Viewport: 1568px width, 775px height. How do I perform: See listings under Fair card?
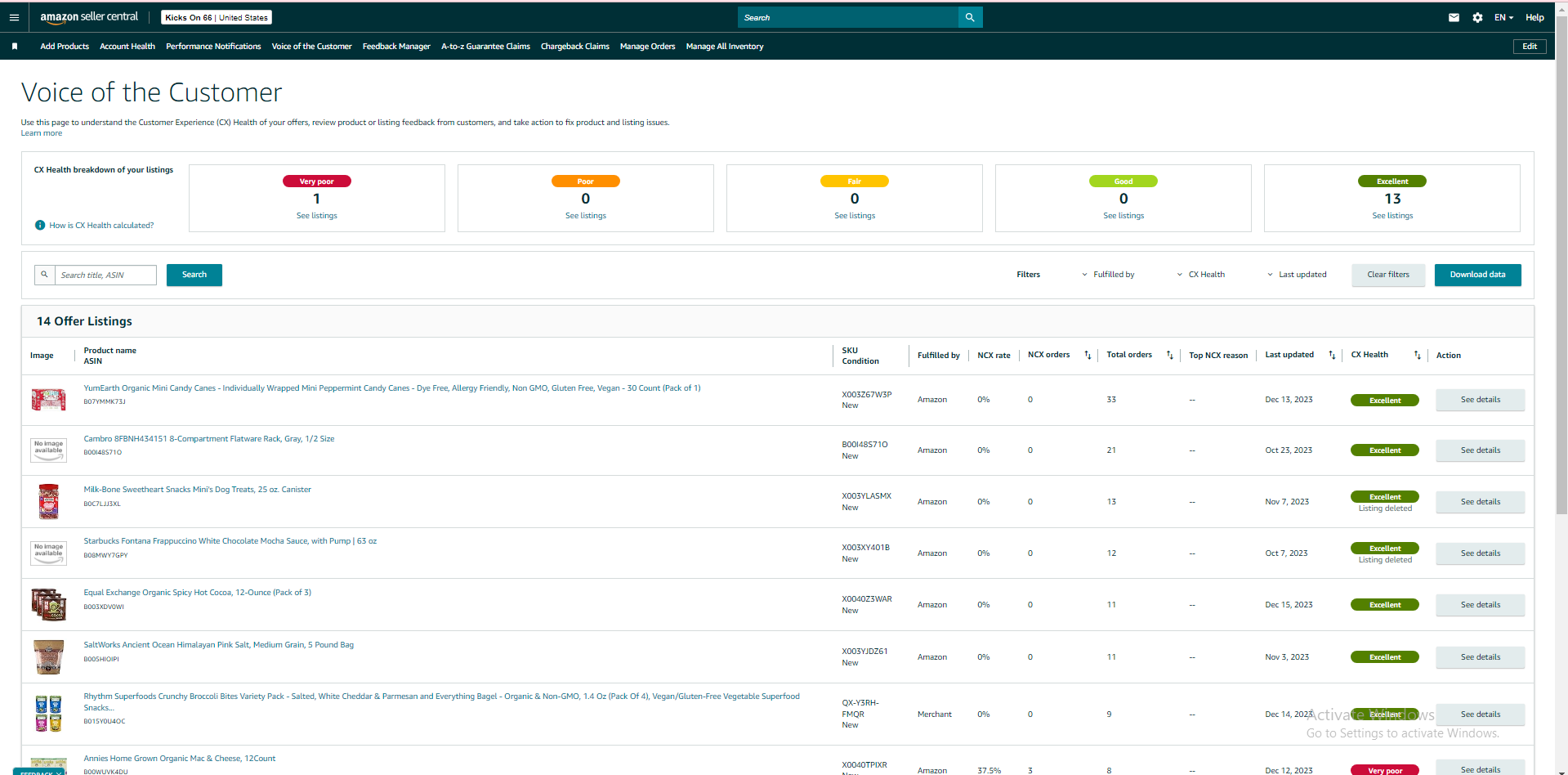pyautogui.click(x=855, y=216)
